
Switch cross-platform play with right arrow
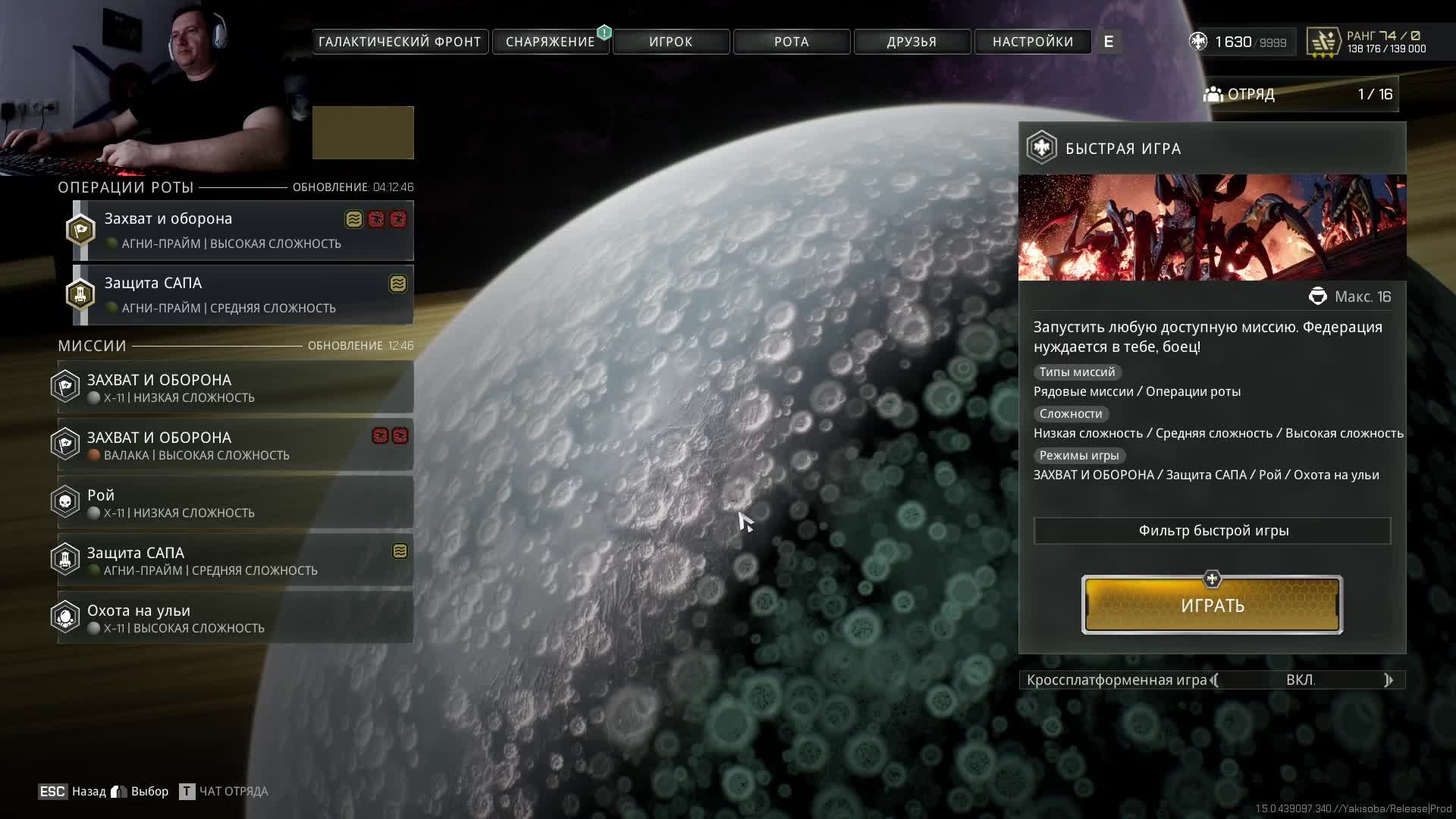coord(1388,680)
